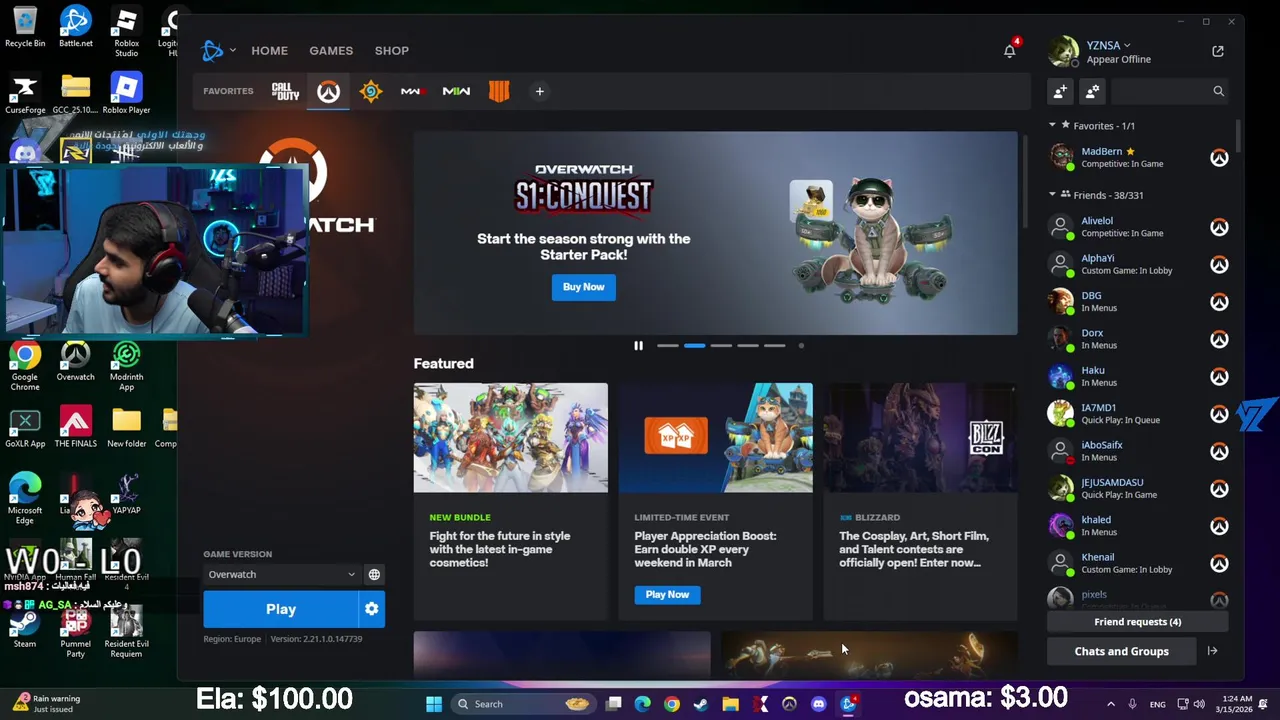Collapse the Favorites friends group

[x=1052, y=125]
